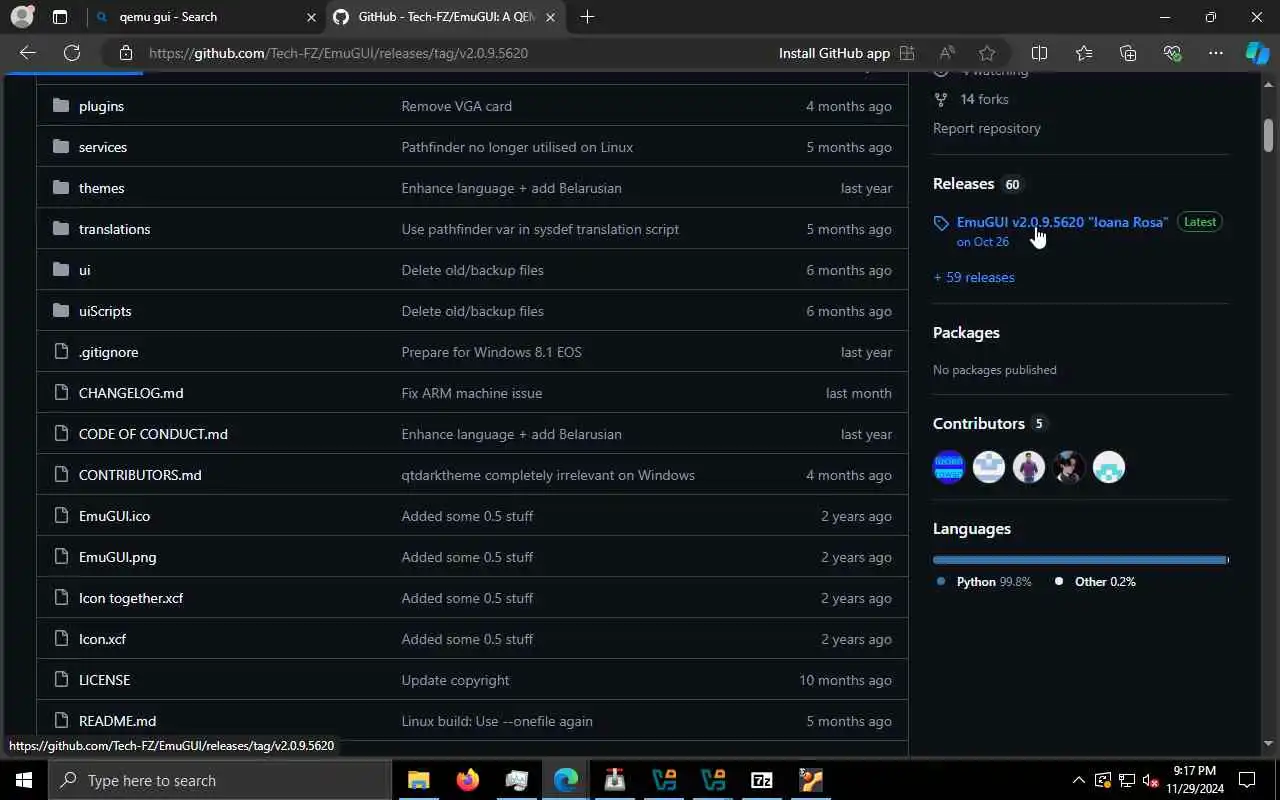Open commit 'Use pathfinder var in sysdef translation script'

click(540, 229)
